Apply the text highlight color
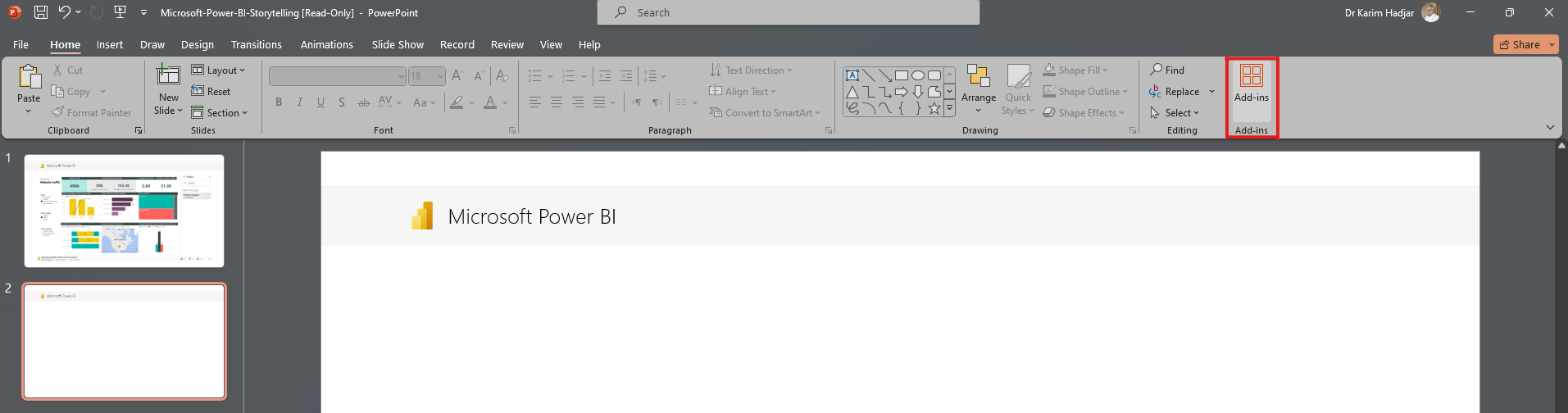1568x413 pixels. coord(457,102)
